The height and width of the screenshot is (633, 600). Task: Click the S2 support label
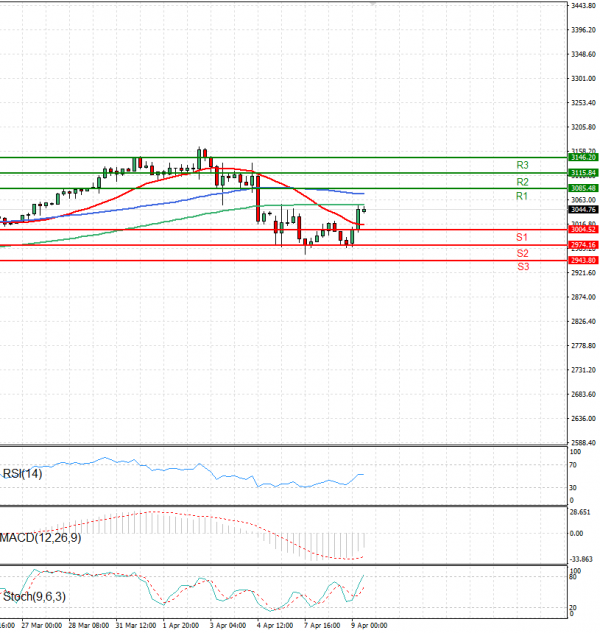[522, 253]
